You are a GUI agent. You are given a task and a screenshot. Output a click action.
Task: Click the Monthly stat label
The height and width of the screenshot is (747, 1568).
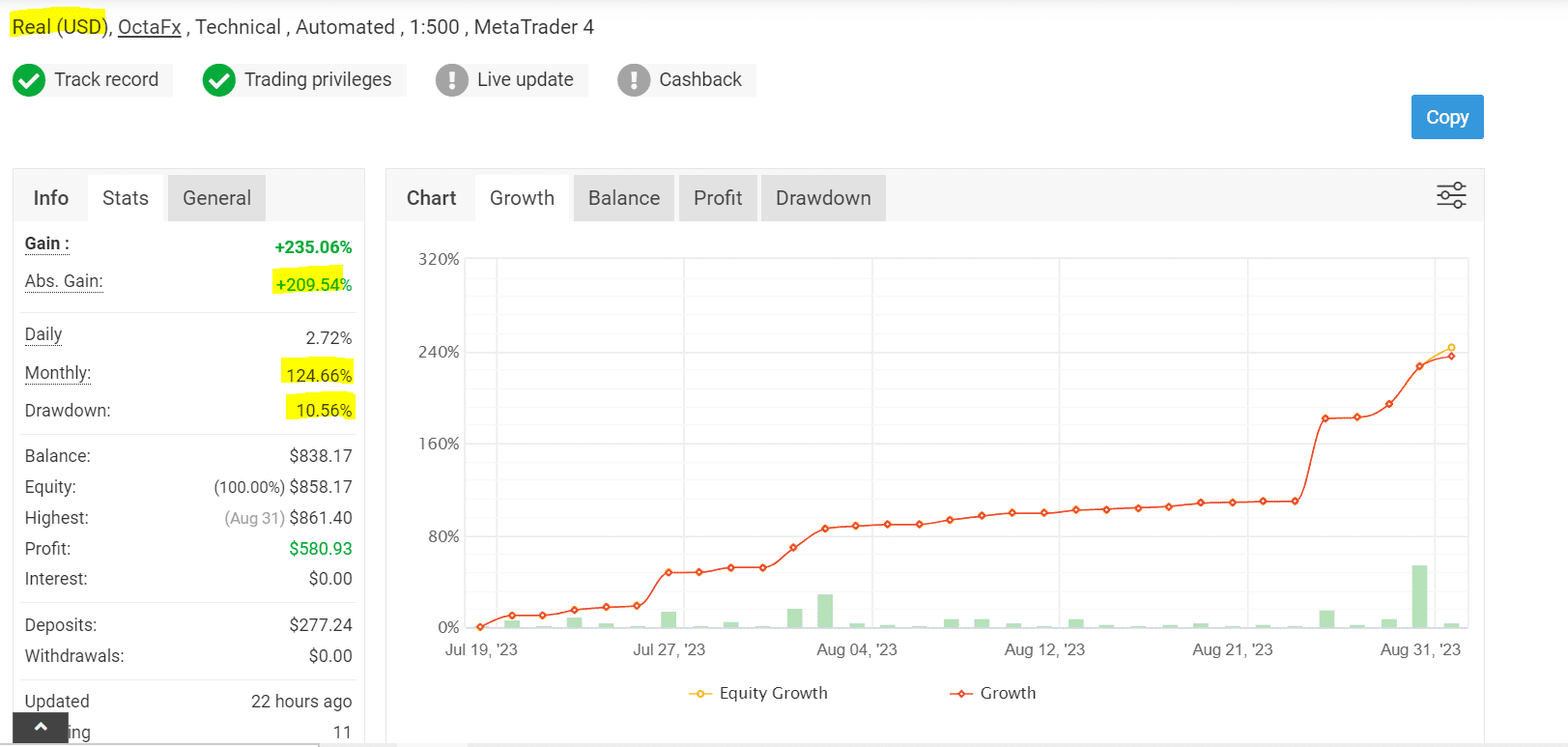tap(58, 373)
